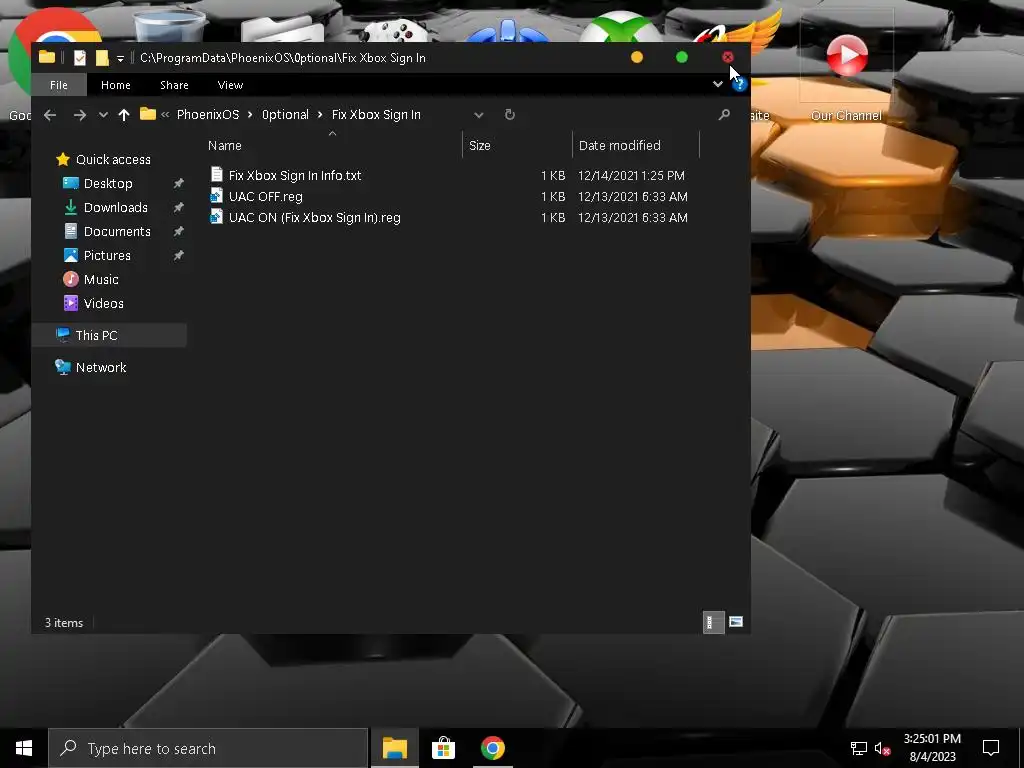This screenshot has width=1024, height=768.
Task: Open the File menu
Action: pyautogui.click(x=59, y=85)
